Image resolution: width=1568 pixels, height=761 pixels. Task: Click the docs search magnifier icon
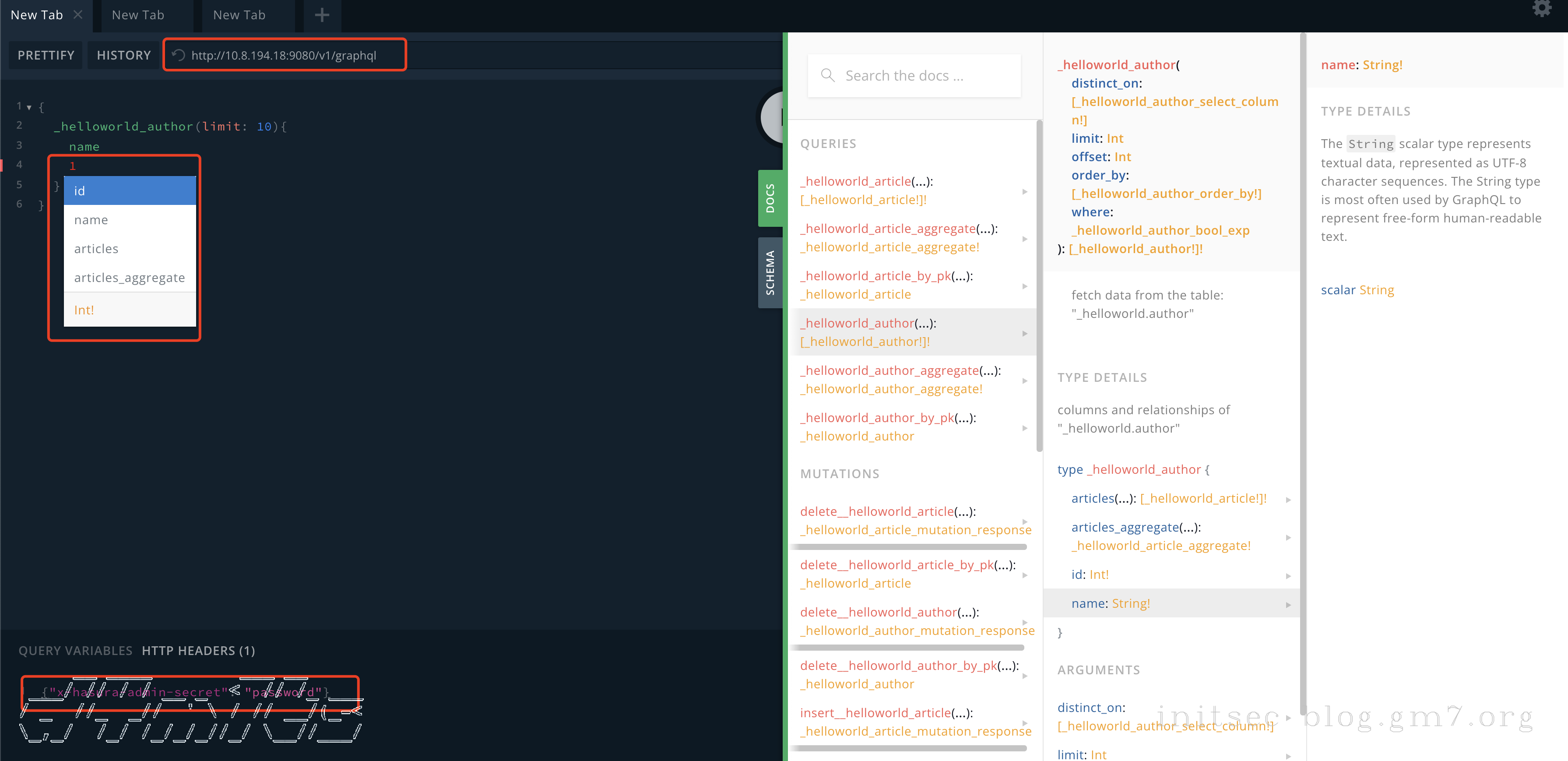[x=827, y=75]
